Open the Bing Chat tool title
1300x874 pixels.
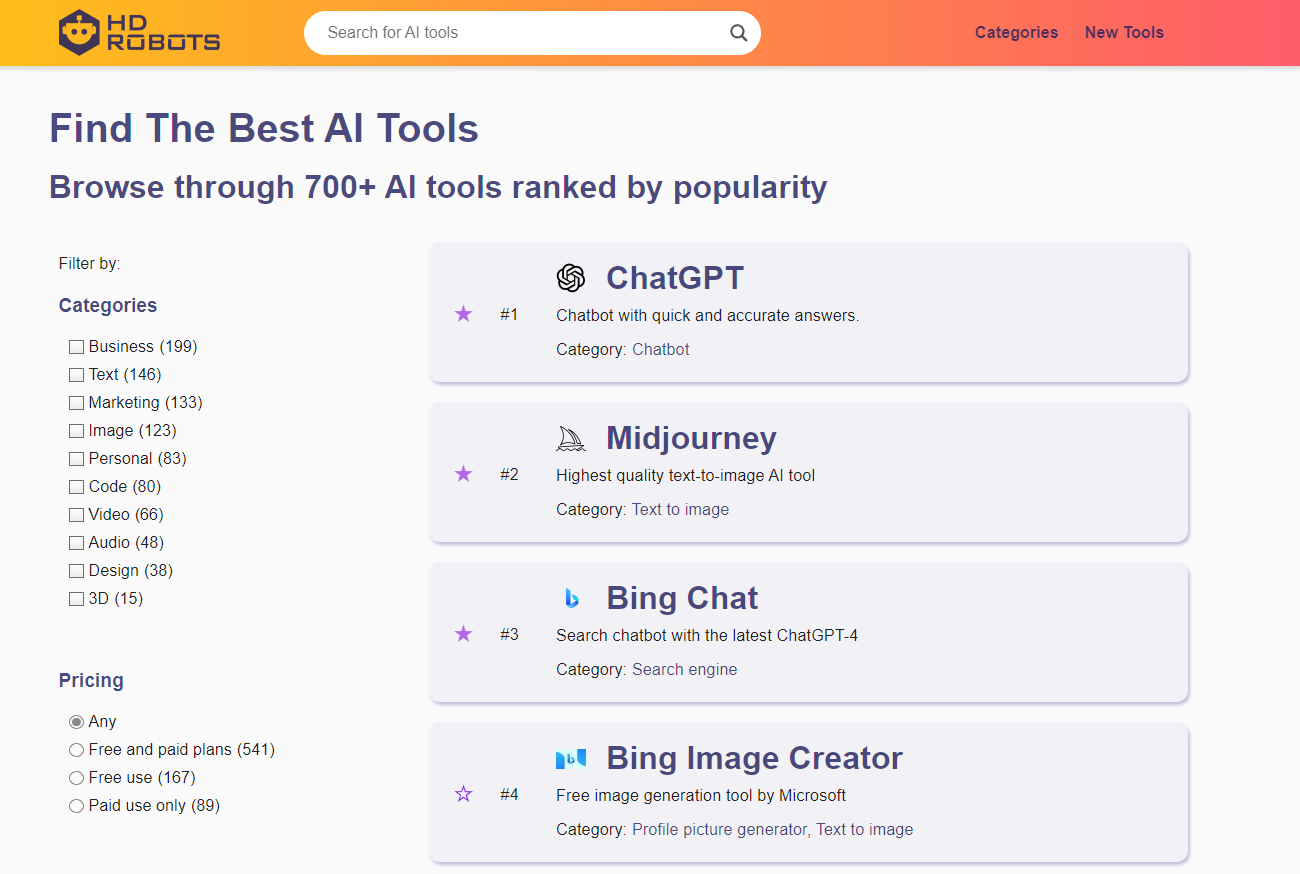(x=682, y=598)
